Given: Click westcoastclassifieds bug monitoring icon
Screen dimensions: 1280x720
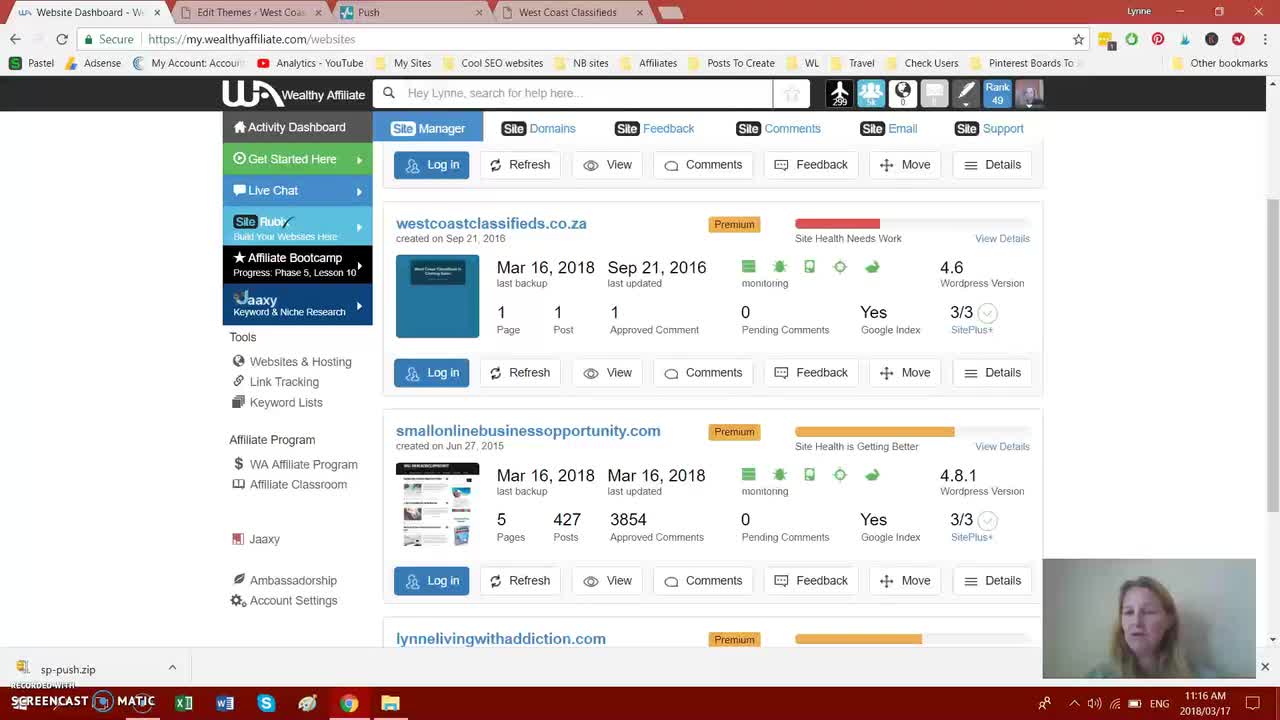Looking at the screenshot, I should [x=779, y=267].
